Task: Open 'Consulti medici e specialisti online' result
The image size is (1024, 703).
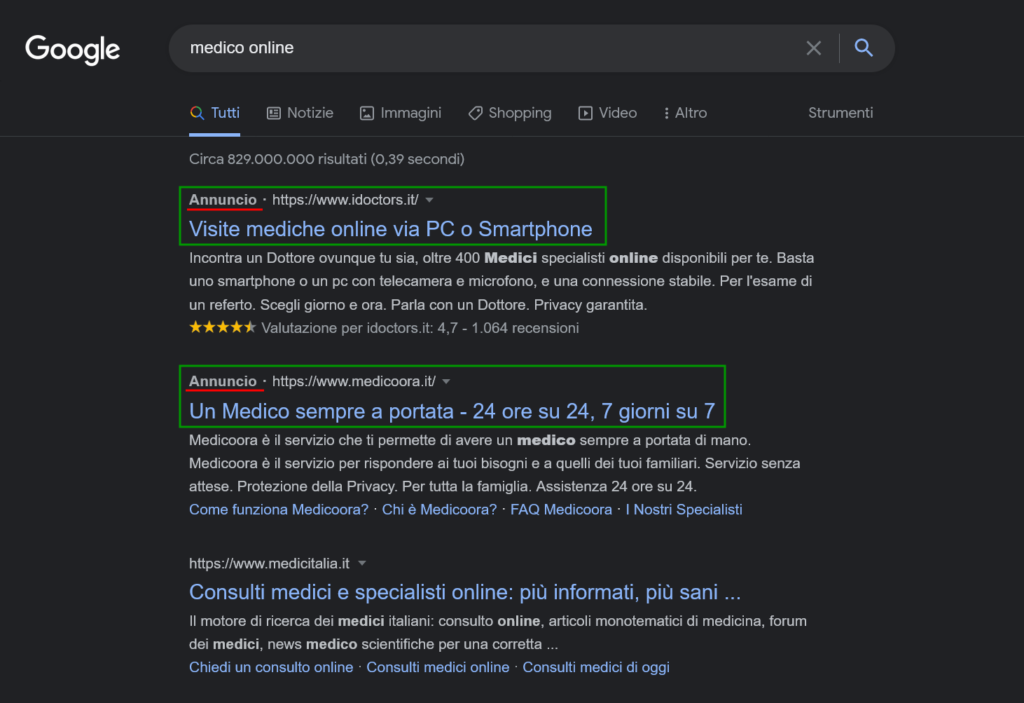Action: coord(465,592)
